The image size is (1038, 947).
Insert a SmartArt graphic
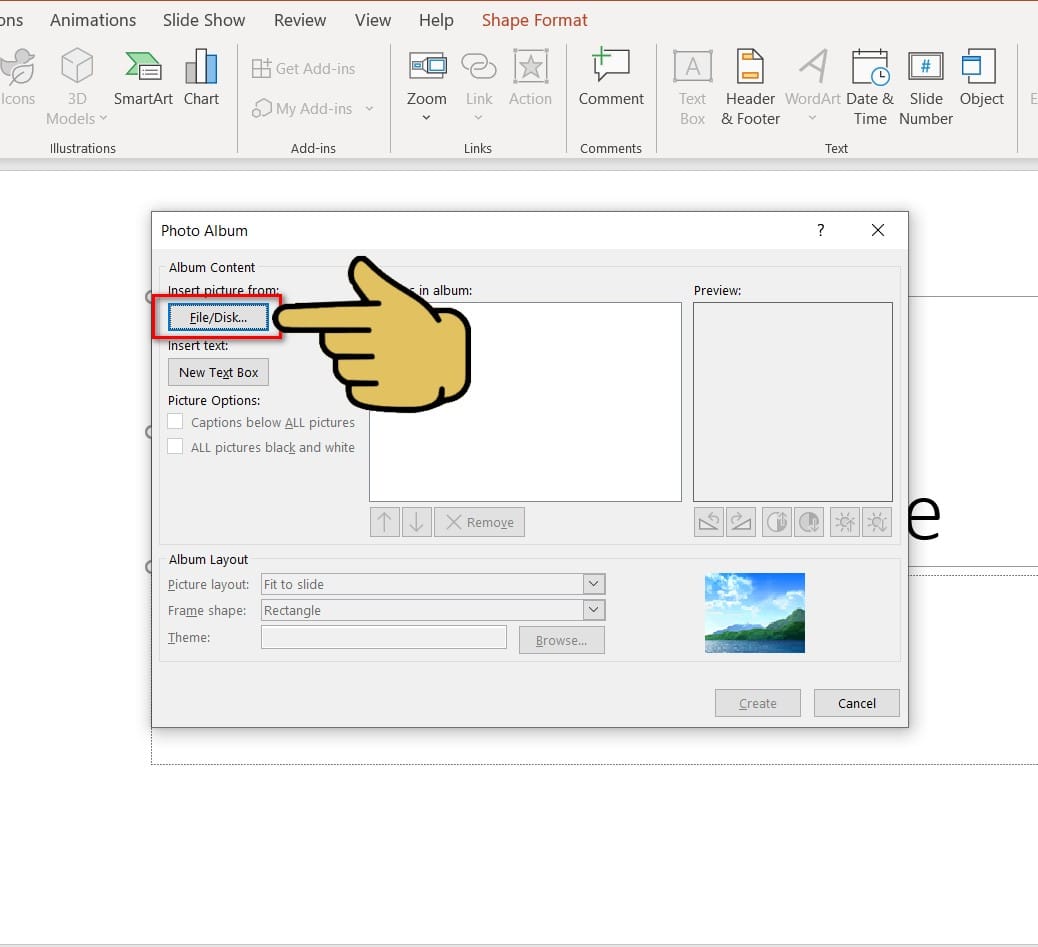(142, 80)
